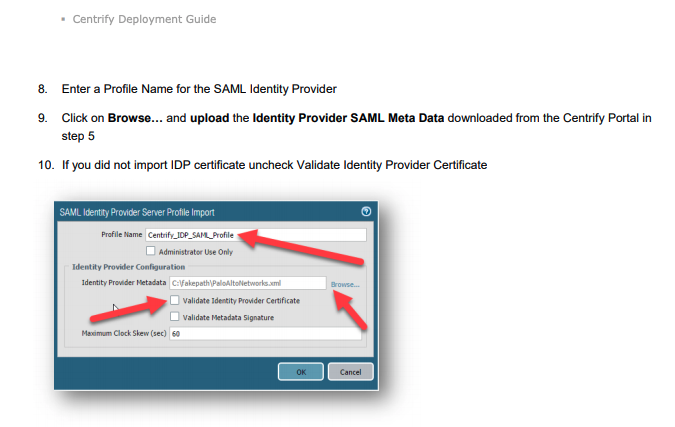Click the Identity Provider Metadata path field

point(248,283)
